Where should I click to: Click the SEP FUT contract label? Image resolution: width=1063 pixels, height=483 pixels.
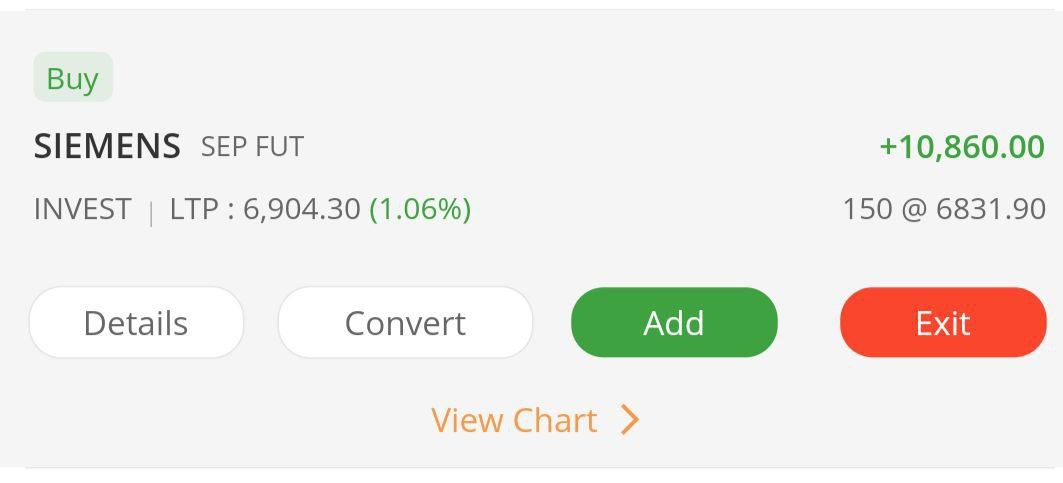252,147
